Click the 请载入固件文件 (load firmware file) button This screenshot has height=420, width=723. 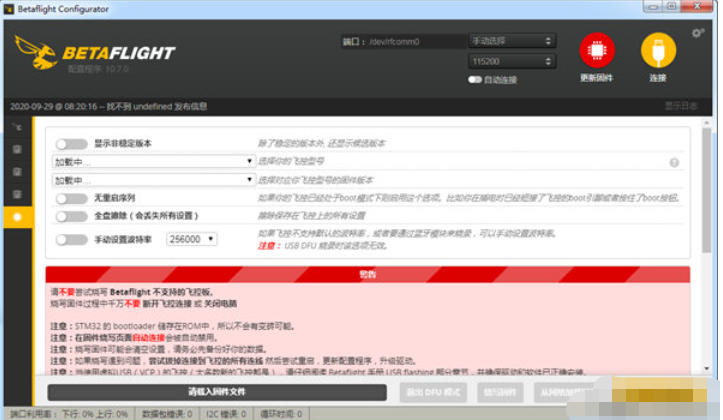point(217,392)
